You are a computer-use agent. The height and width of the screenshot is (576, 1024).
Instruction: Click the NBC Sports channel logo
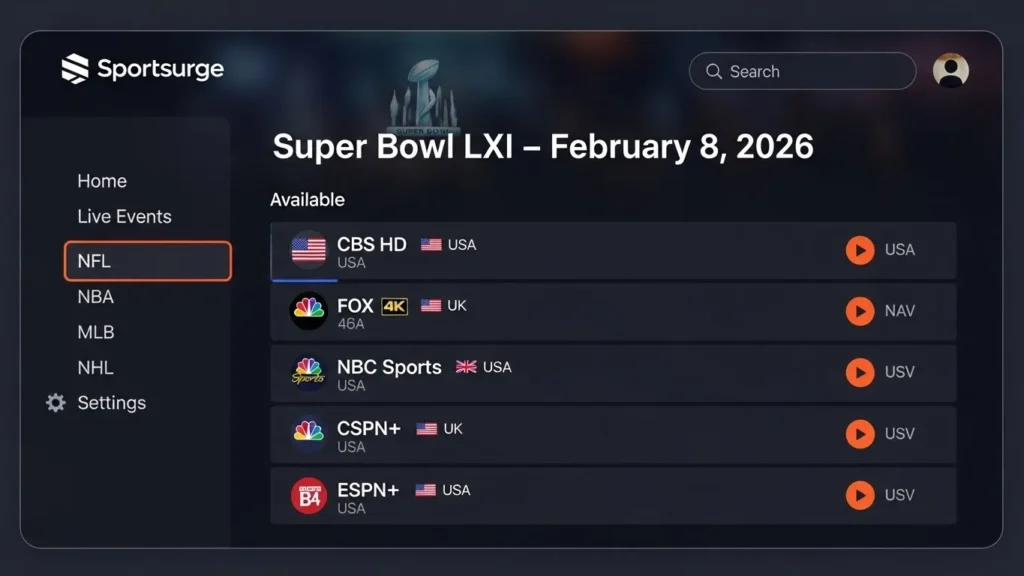[309, 373]
